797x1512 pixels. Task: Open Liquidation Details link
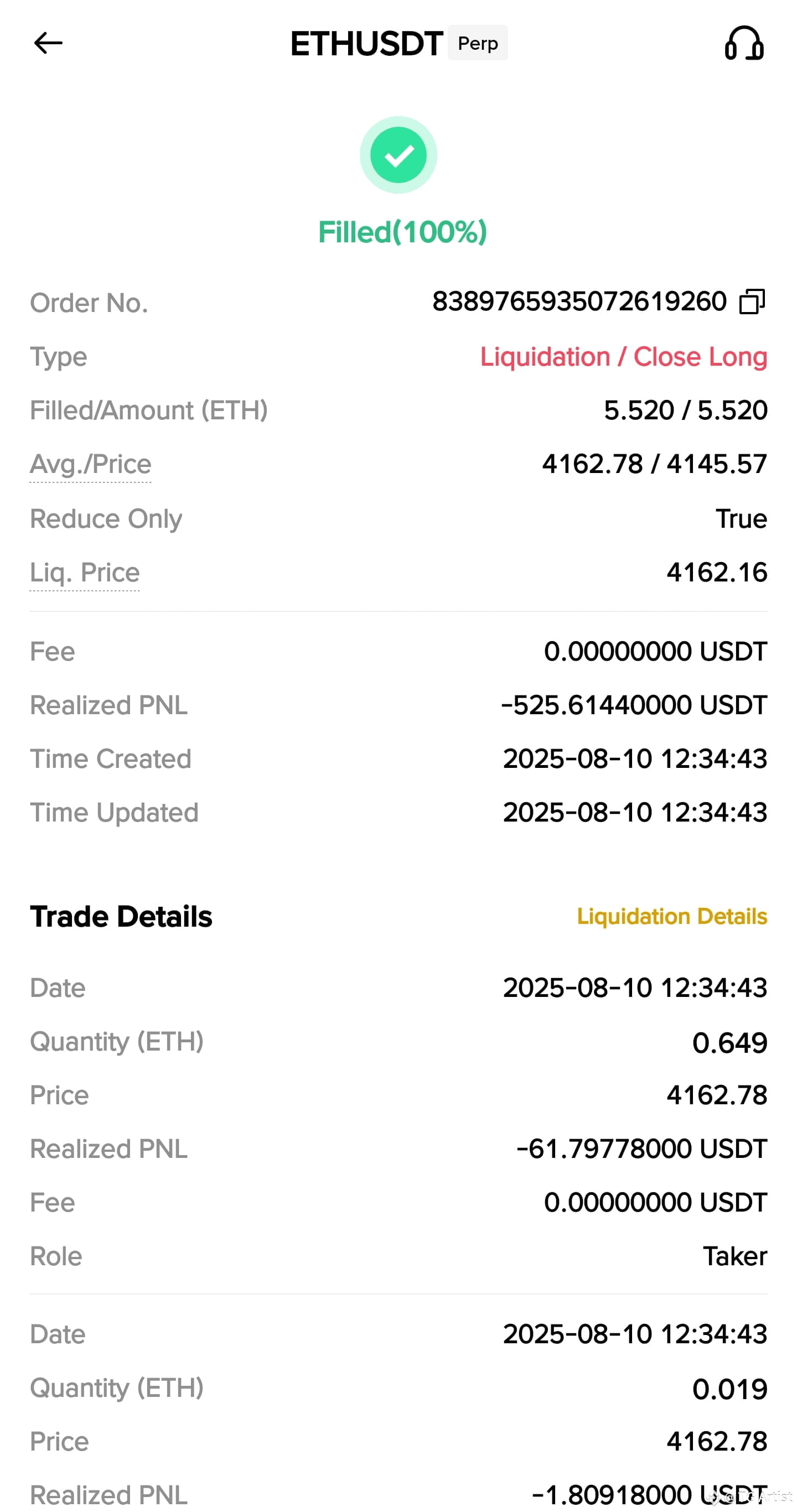pyautogui.click(x=672, y=916)
